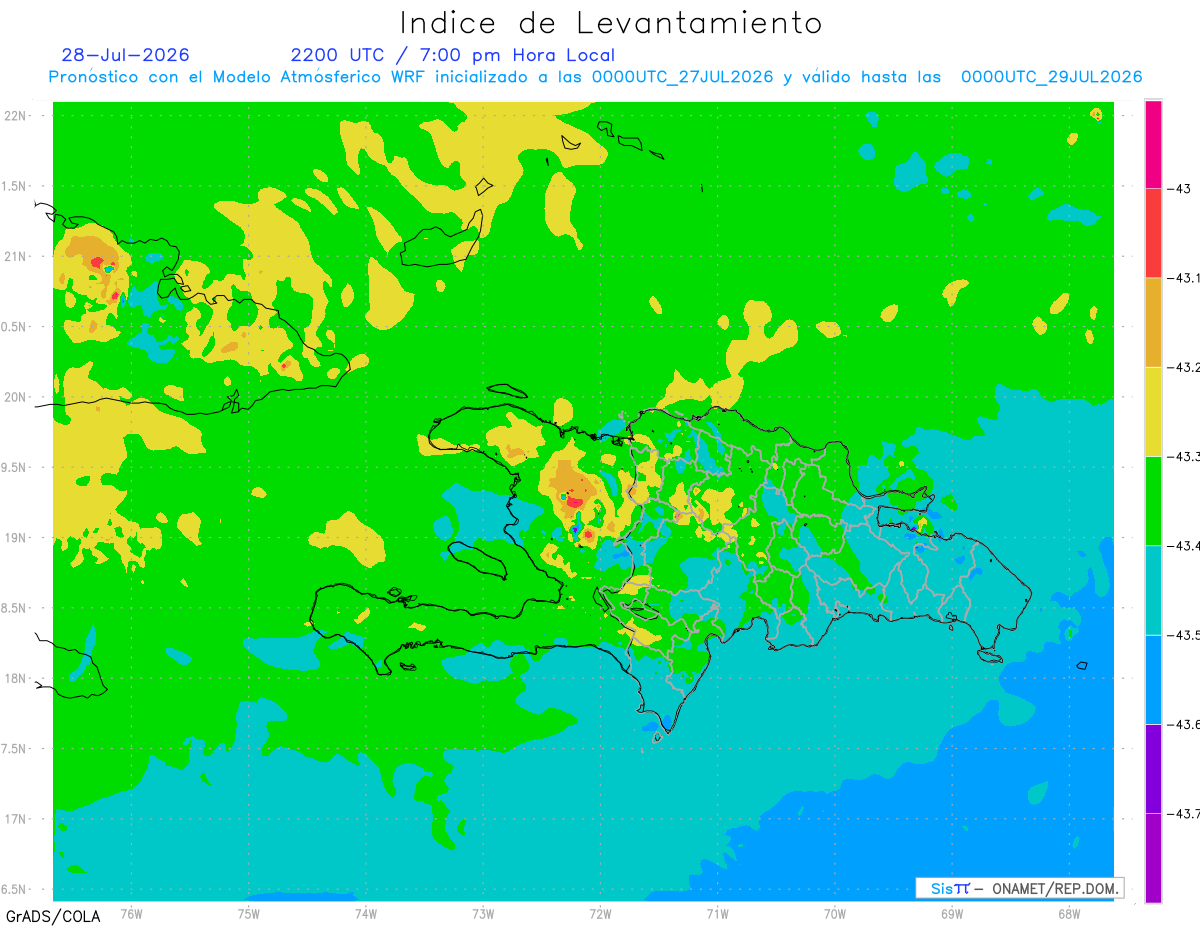Select the date '28-Jul-2026'

(125, 55)
